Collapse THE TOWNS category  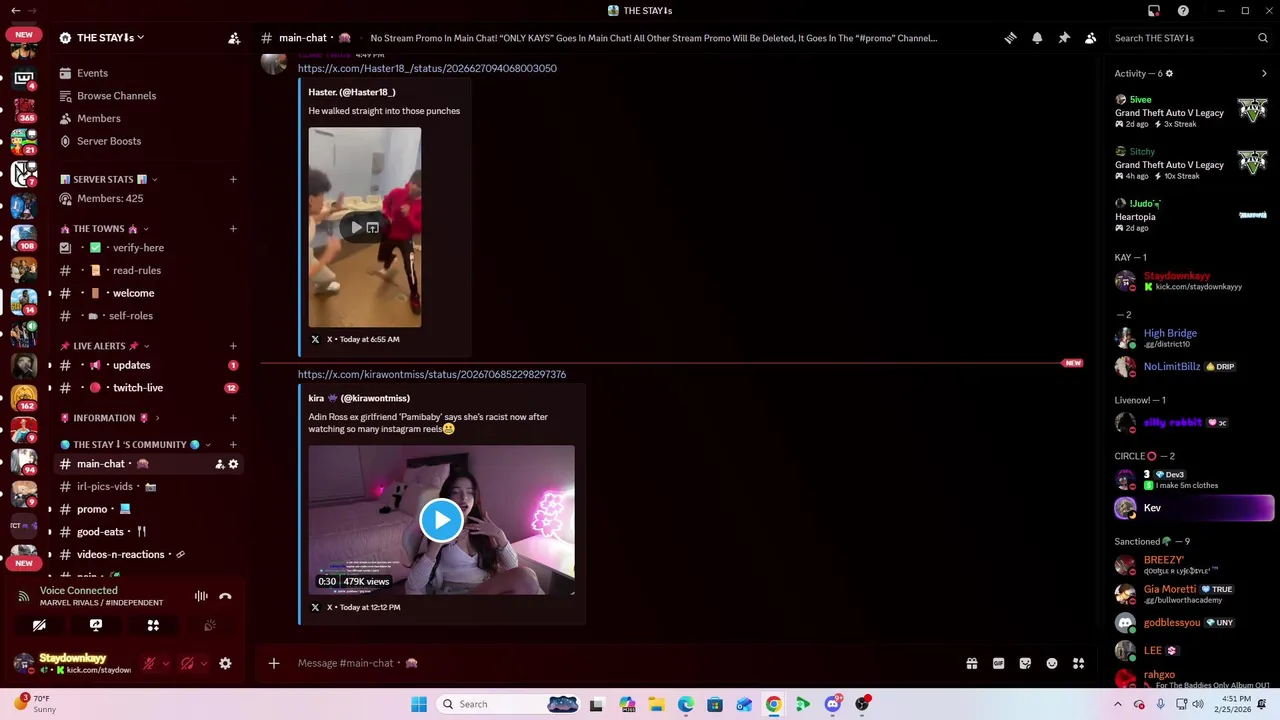104,229
